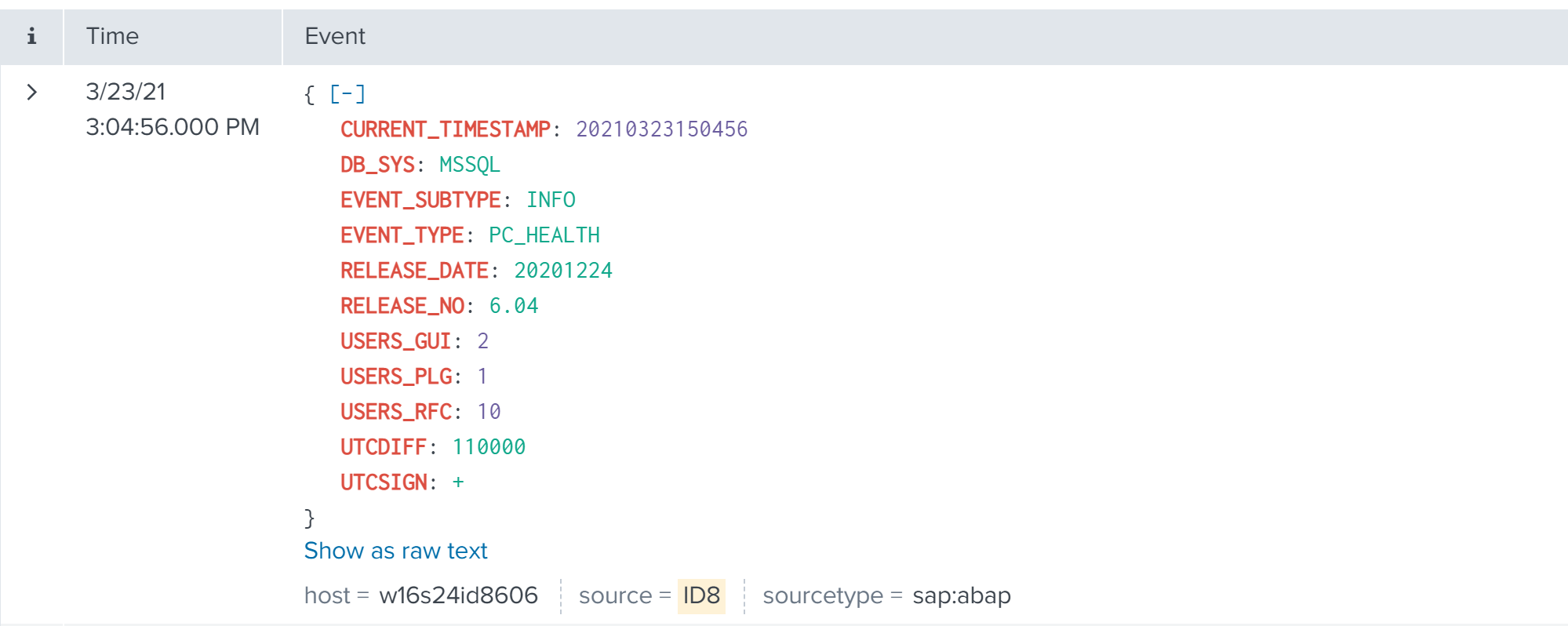Screen dimensions: 1568x626
Task: Click the CURRENT_TIMESTAMP value 20210323150456
Action: tap(661, 129)
